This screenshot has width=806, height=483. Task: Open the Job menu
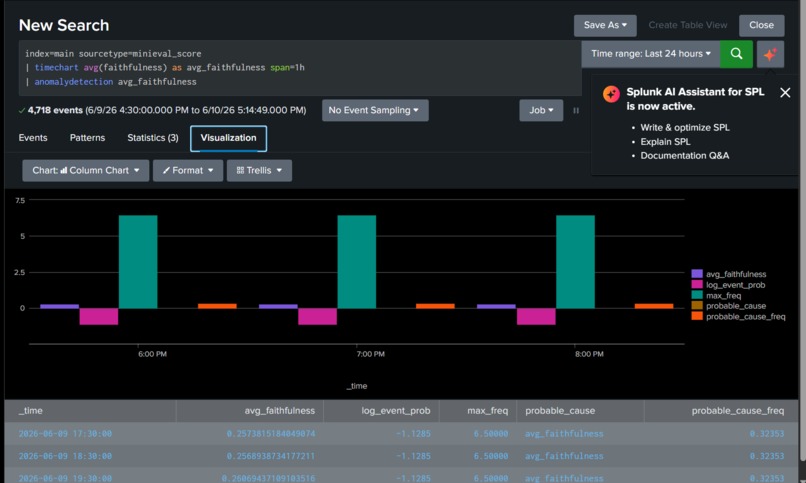(541, 110)
